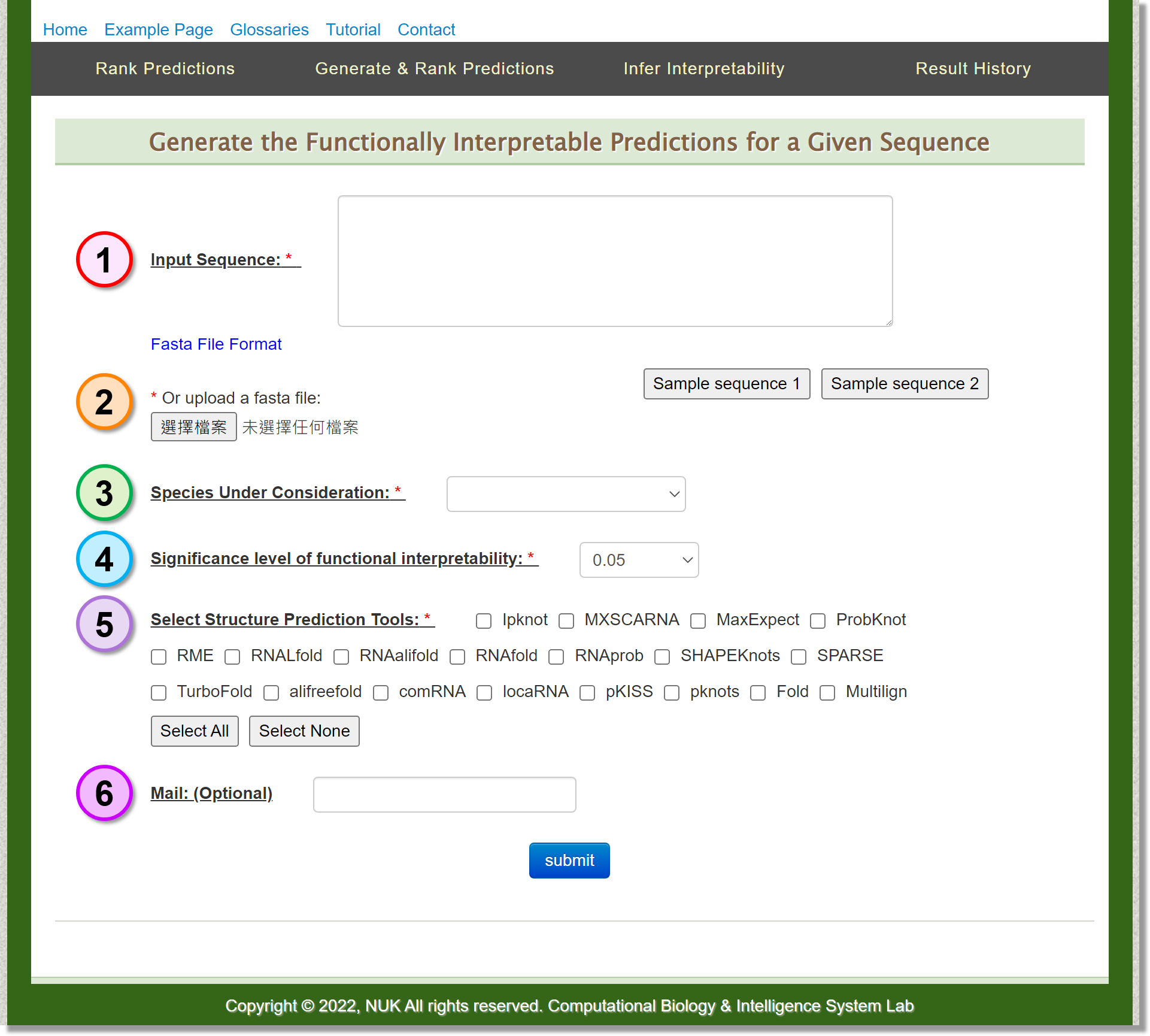
Task: Open Generate & Rank Predictions tab
Action: (x=435, y=69)
